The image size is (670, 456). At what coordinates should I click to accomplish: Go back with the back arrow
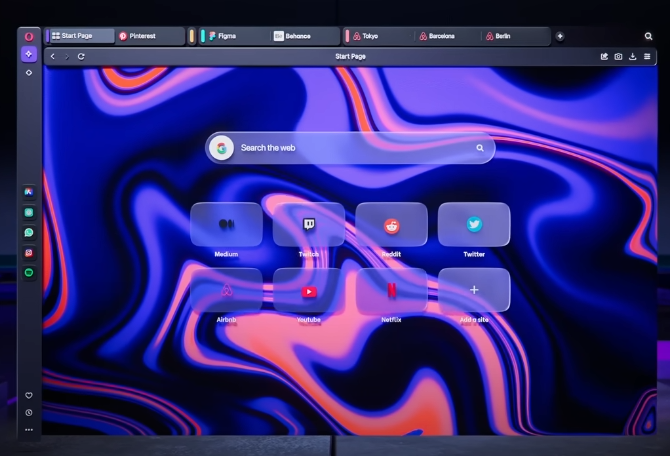[x=53, y=56]
